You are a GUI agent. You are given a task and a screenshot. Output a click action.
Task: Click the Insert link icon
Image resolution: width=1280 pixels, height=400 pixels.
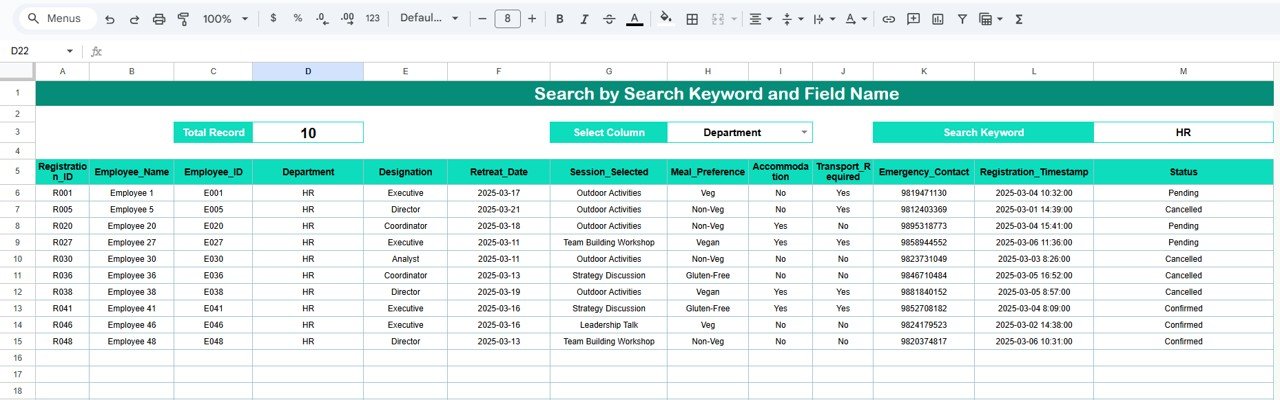[888, 19]
